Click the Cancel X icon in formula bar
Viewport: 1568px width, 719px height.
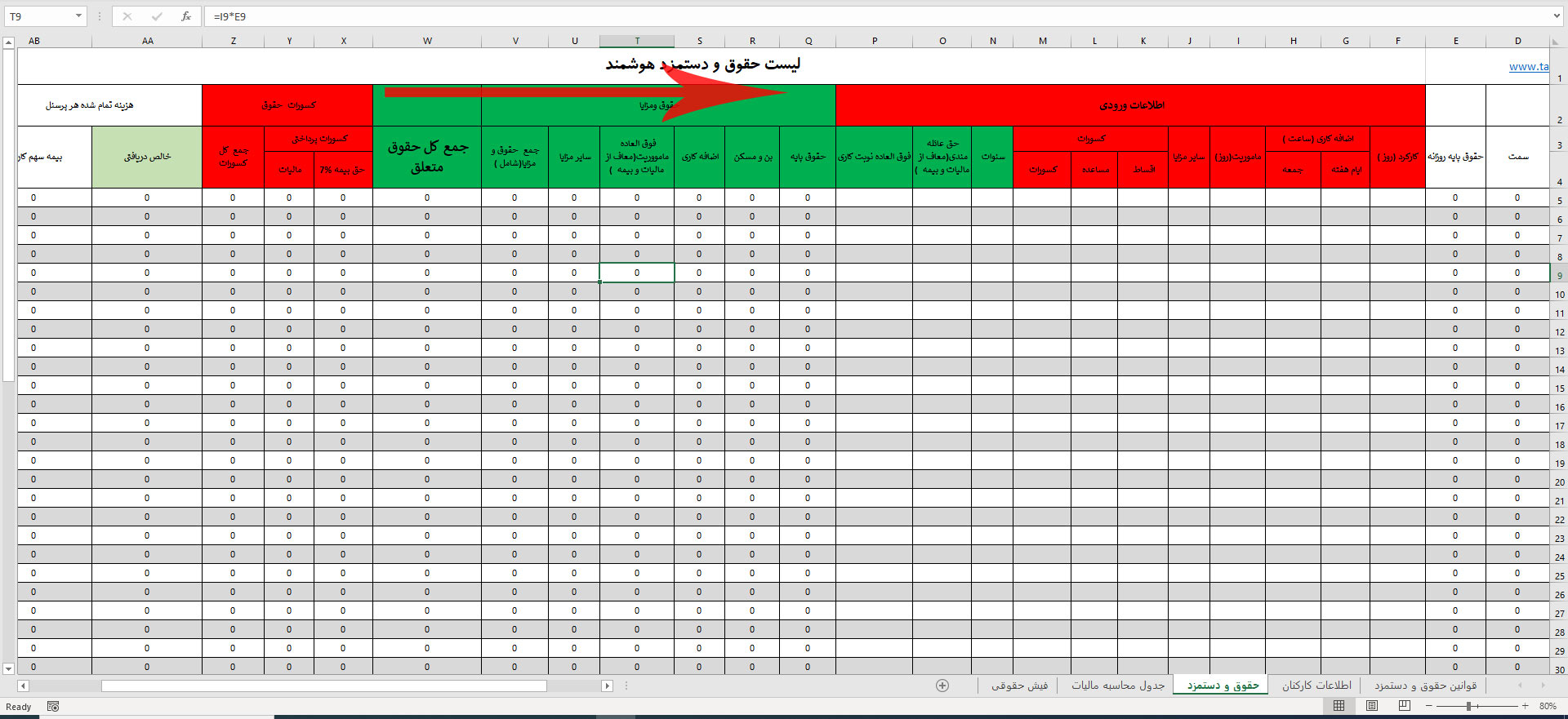tap(127, 16)
